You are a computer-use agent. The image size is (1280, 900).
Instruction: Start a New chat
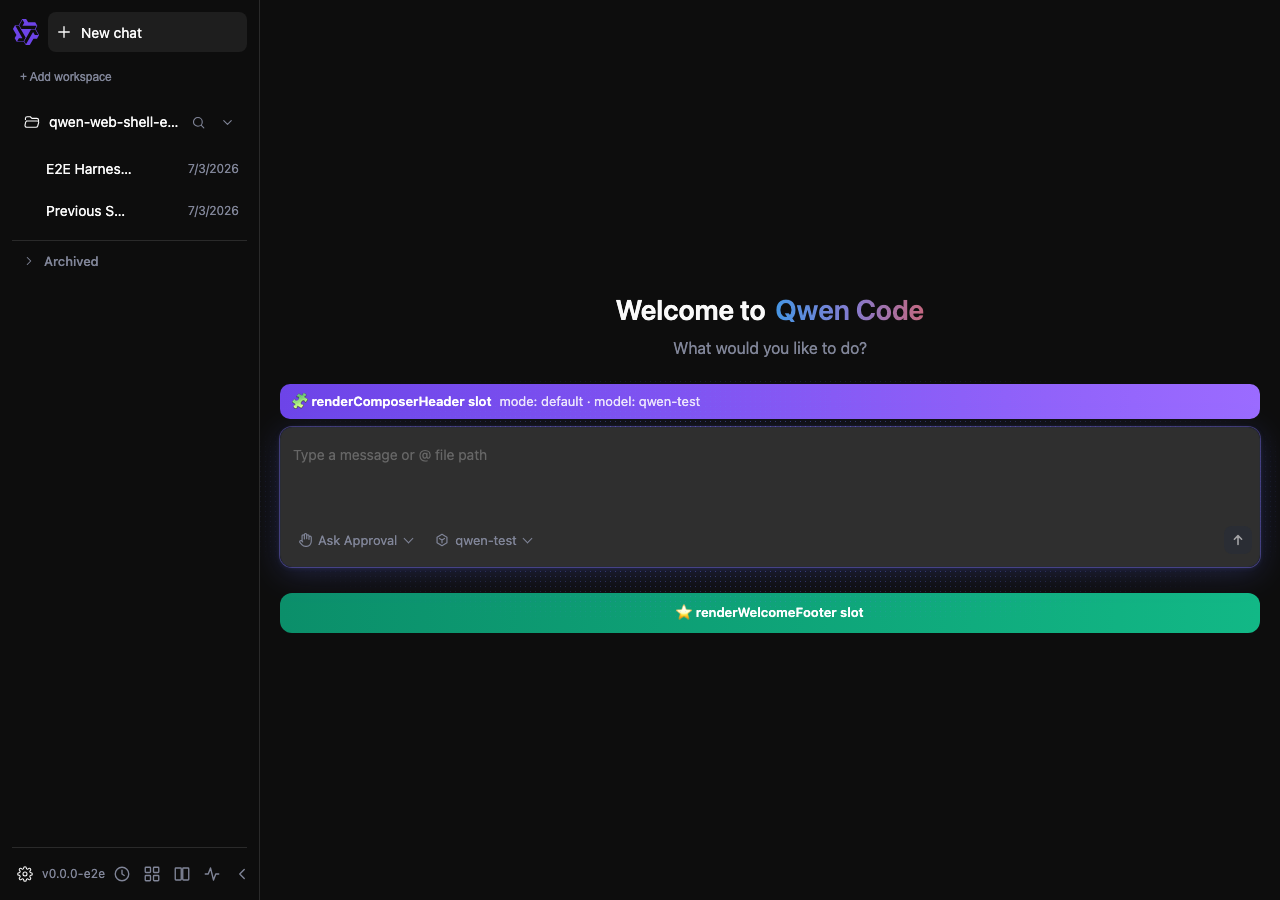point(147,32)
